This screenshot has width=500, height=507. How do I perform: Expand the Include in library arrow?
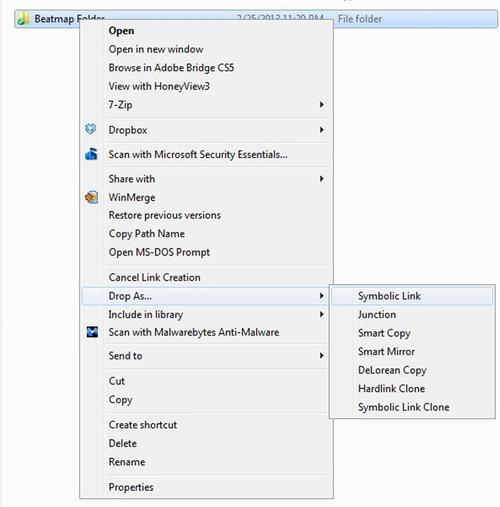(x=321, y=314)
